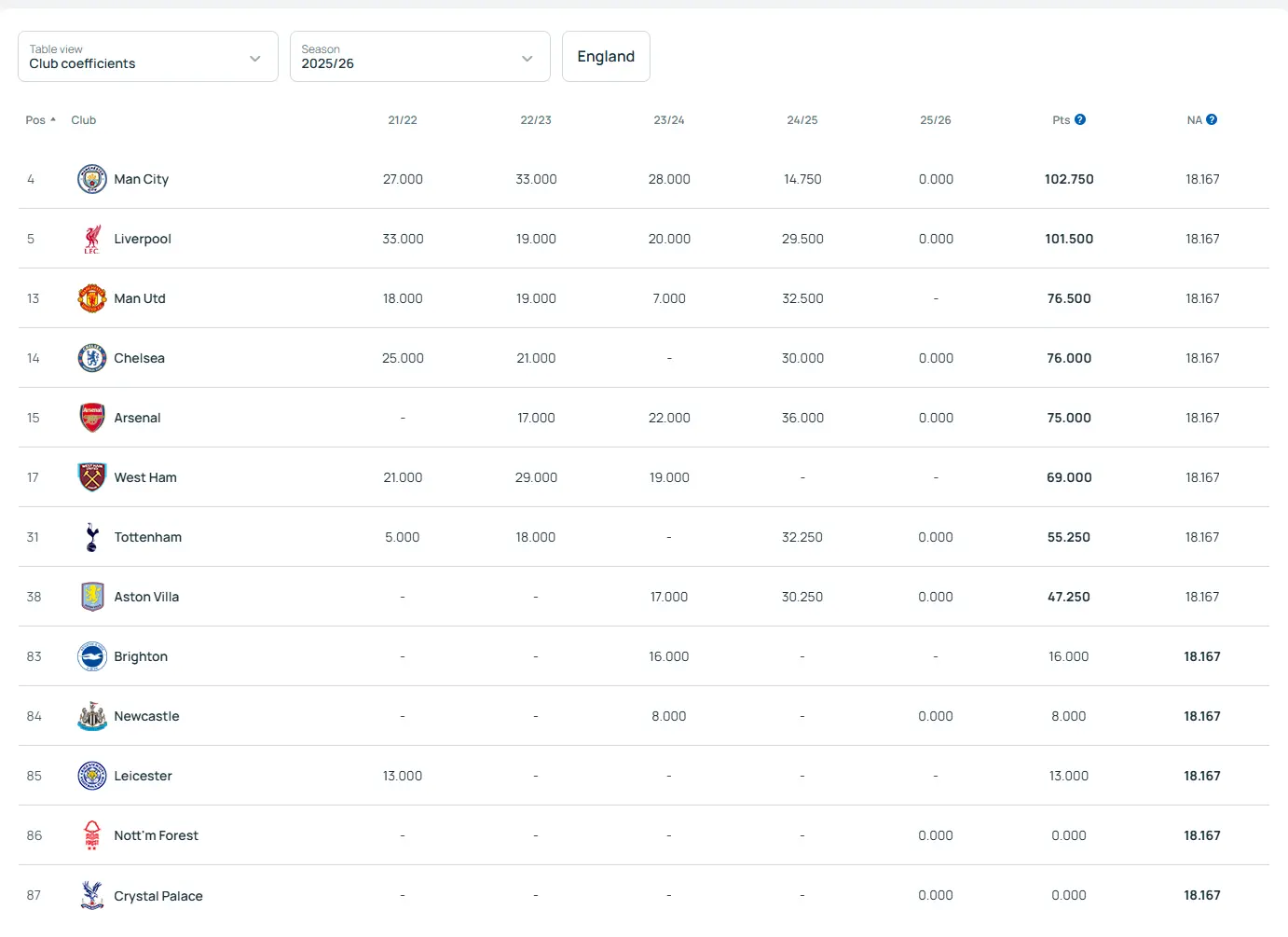Image resolution: width=1288 pixels, height=937 pixels.
Task: Click Tottenham's 55.250 points total
Action: (1069, 537)
